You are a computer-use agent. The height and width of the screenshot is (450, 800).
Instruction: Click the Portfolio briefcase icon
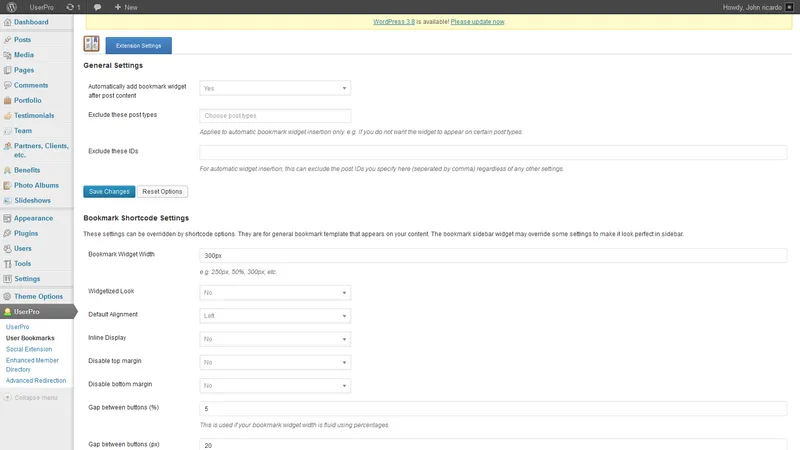(7, 101)
